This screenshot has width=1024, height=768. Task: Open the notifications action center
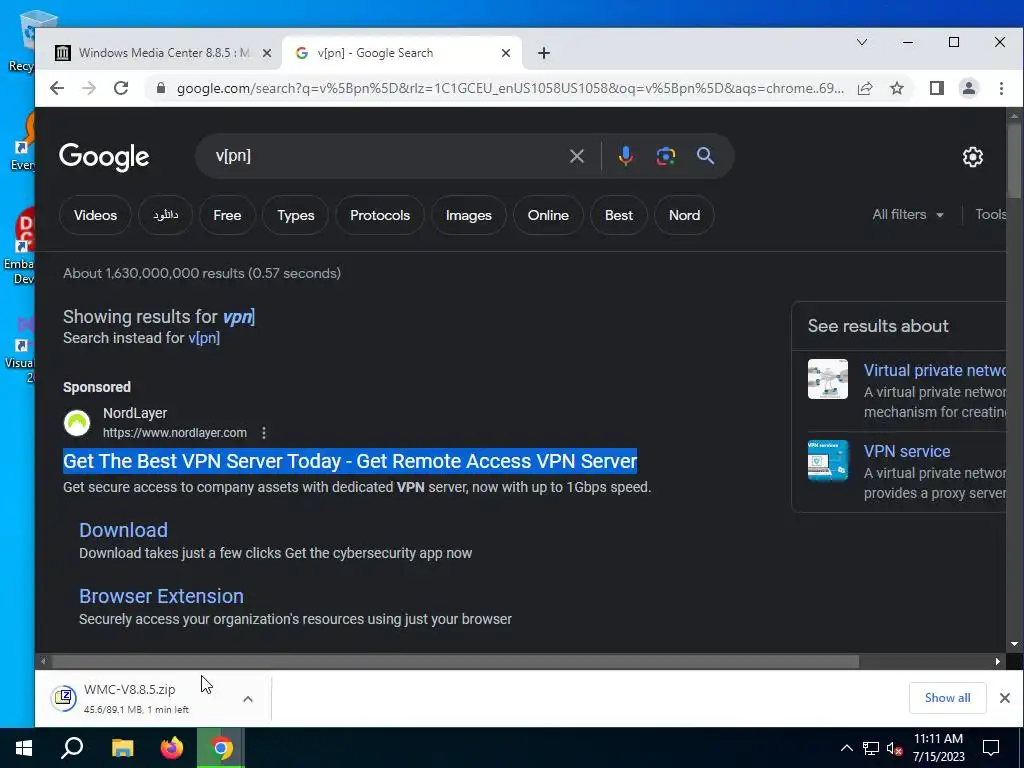click(991, 748)
